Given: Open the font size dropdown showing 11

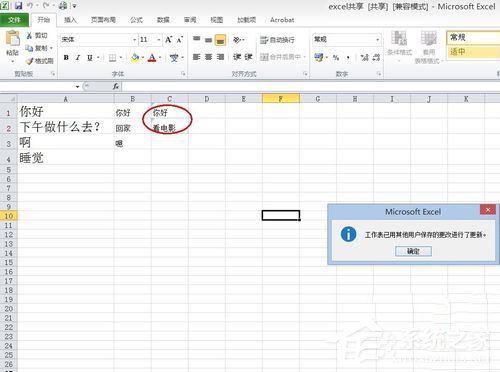Looking at the screenshot, I should coord(159,40).
